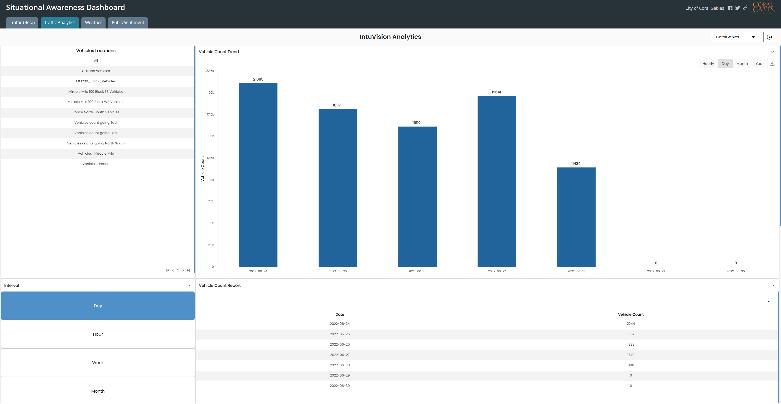781x404 pixels.
Task: Click the link share icon in the header
Action: pyautogui.click(x=745, y=8)
